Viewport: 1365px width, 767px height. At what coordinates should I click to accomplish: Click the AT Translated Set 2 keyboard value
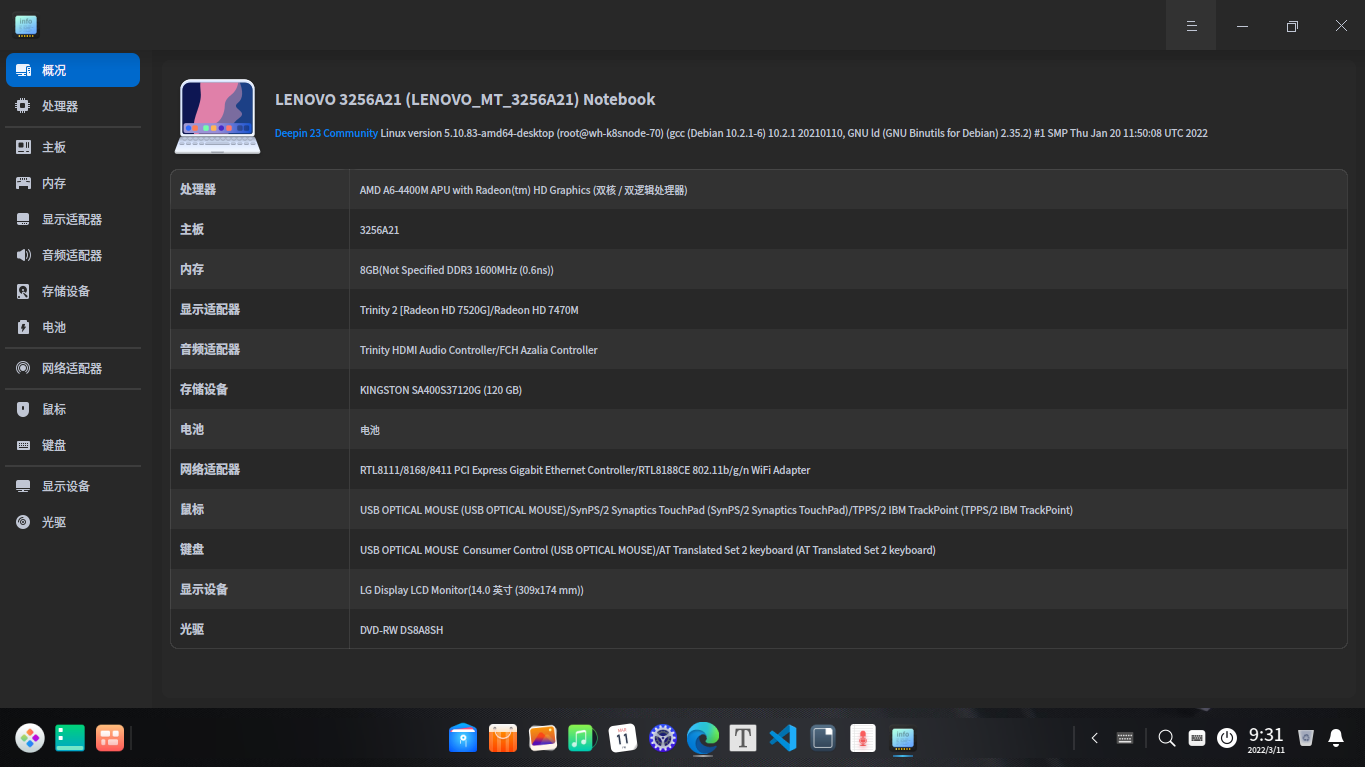tap(648, 550)
